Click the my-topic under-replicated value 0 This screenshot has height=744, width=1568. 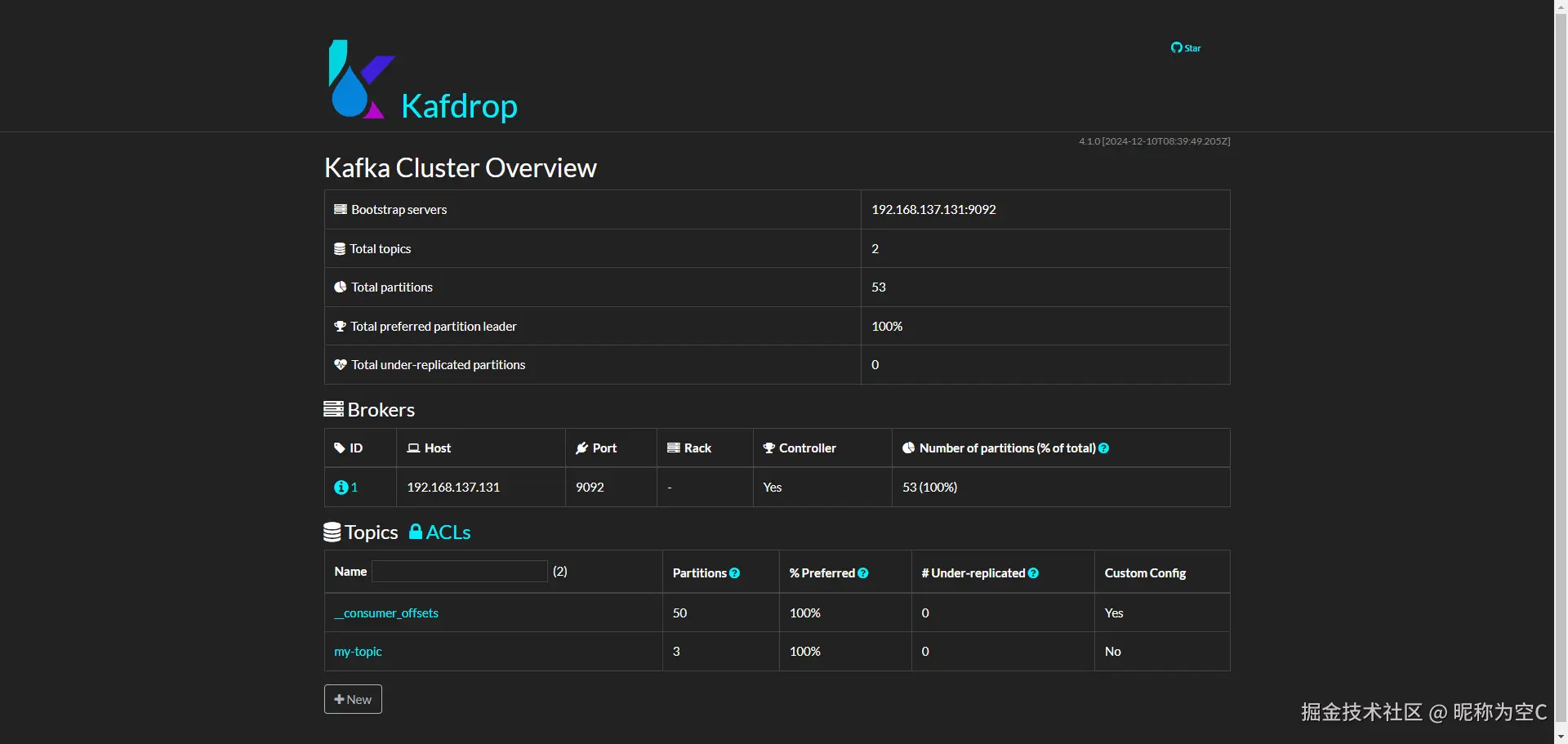[925, 651]
